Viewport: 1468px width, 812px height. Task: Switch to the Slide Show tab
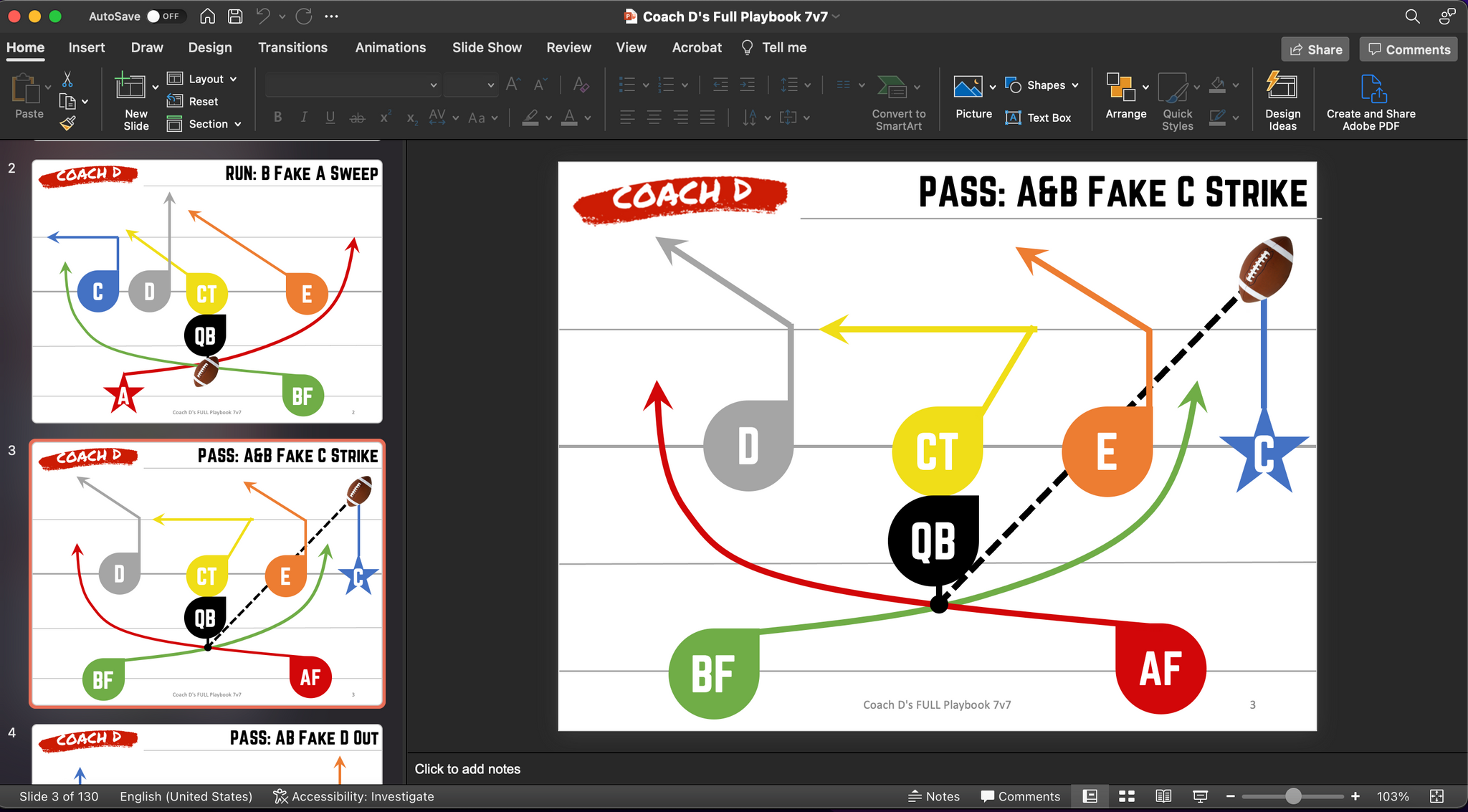coord(487,47)
